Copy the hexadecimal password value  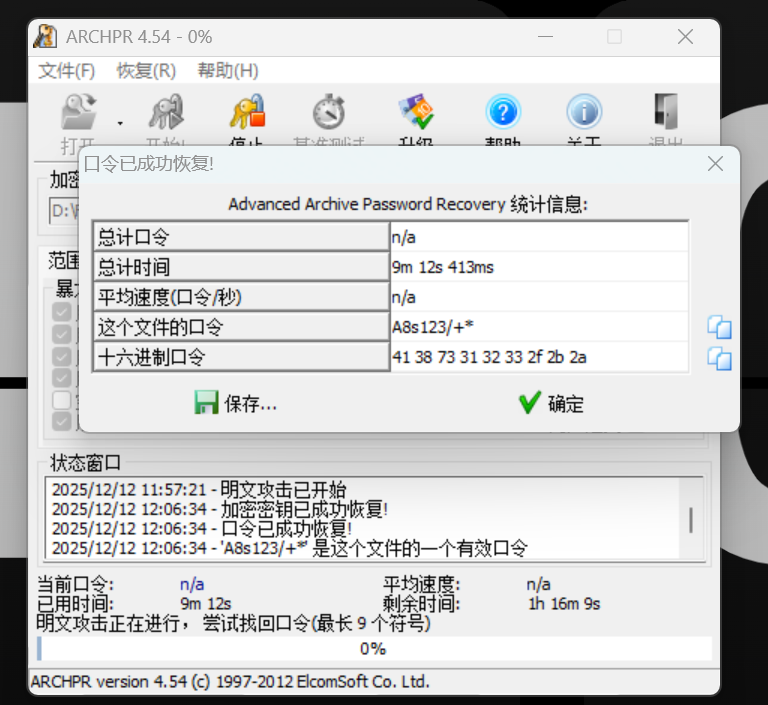point(720,359)
